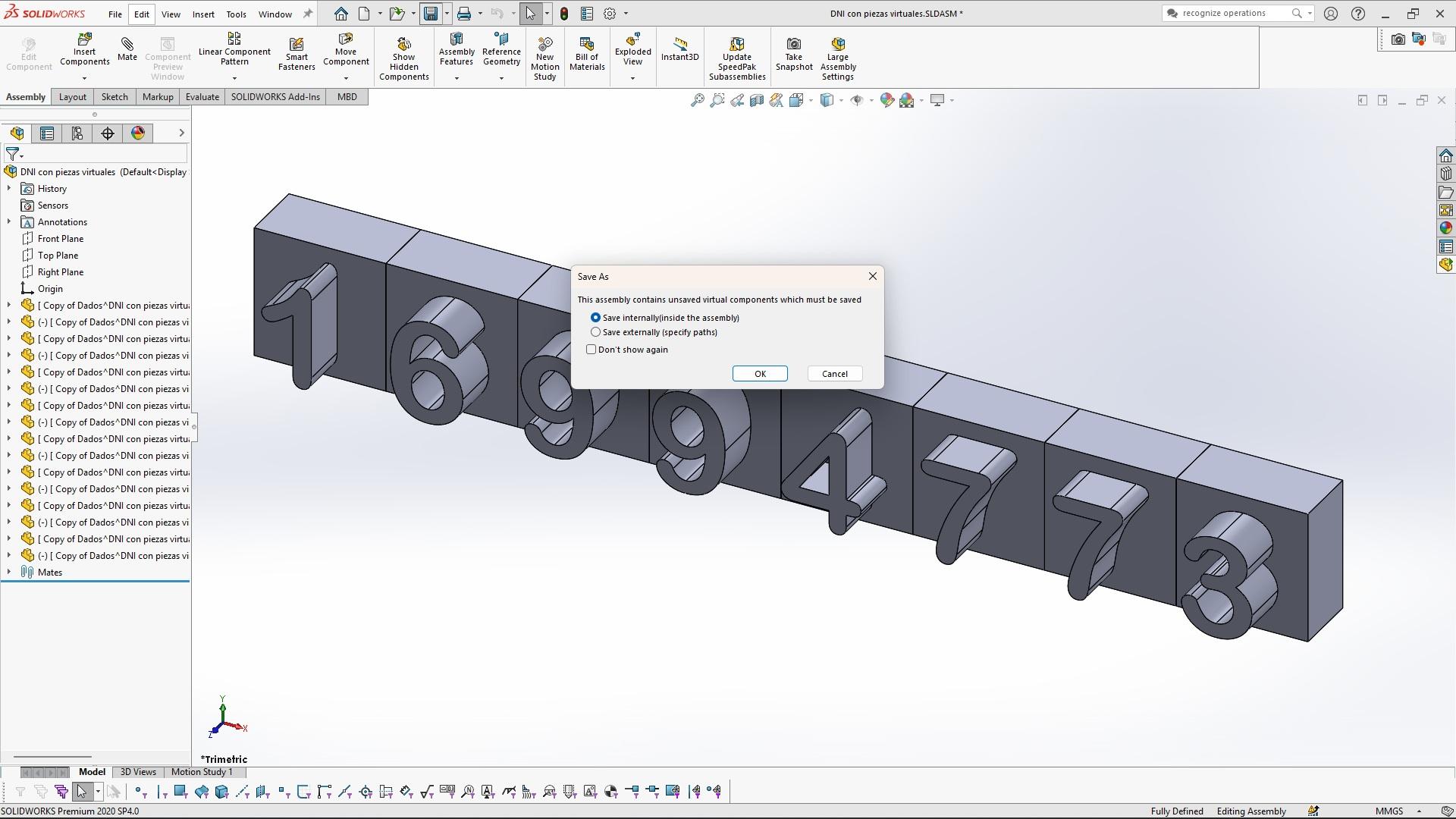Expand the Mates folder
The height and width of the screenshot is (819, 1456).
coord(9,573)
